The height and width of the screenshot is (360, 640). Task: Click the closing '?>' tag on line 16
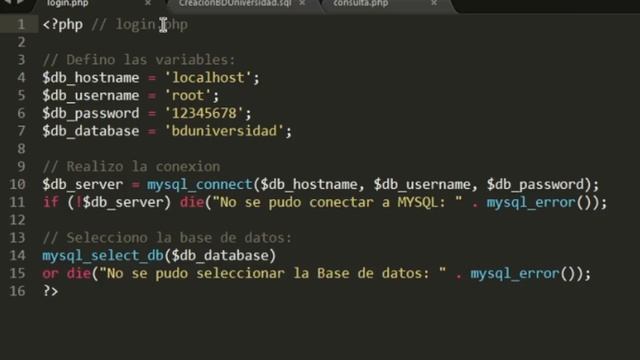(x=51, y=291)
